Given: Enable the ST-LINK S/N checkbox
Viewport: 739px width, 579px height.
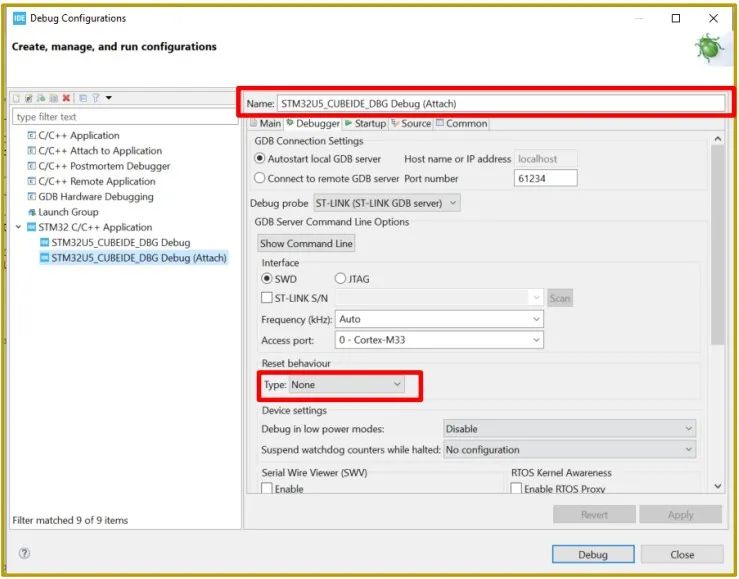Looking at the screenshot, I should click(267, 298).
